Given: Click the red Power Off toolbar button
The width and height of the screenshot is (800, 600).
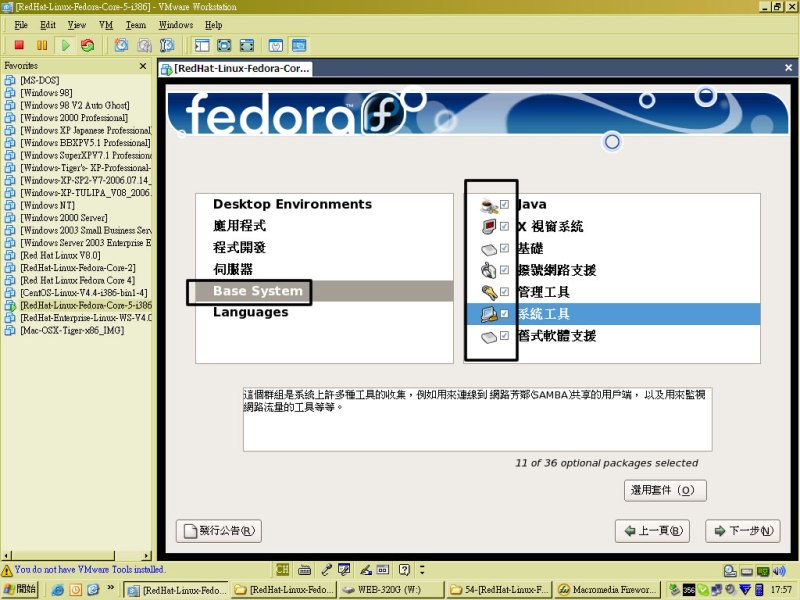Looking at the screenshot, I should click(19, 45).
